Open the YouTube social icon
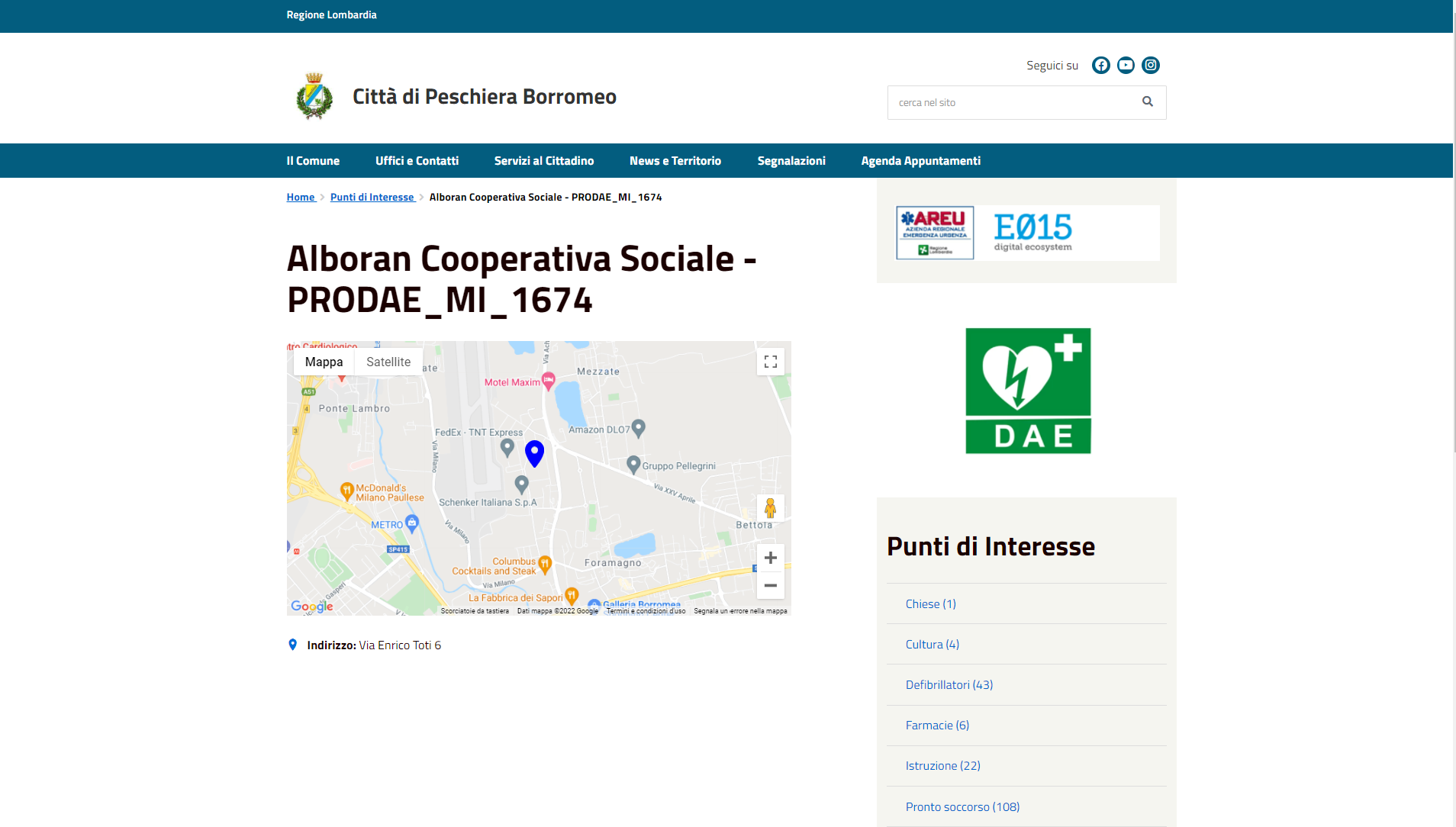 coord(1126,66)
